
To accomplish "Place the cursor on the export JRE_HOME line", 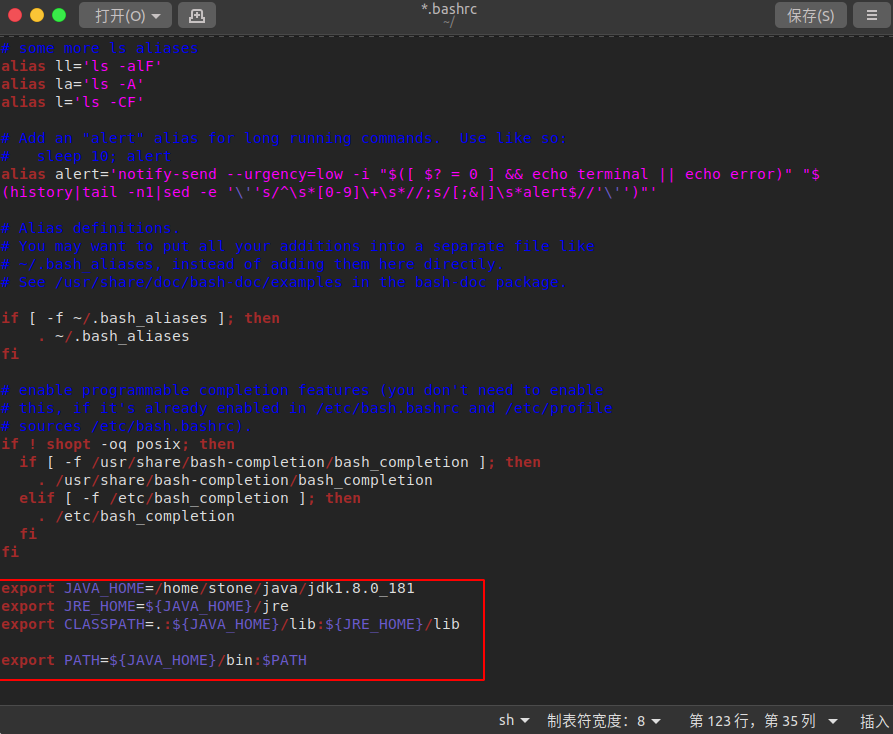I will [x=145, y=606].
